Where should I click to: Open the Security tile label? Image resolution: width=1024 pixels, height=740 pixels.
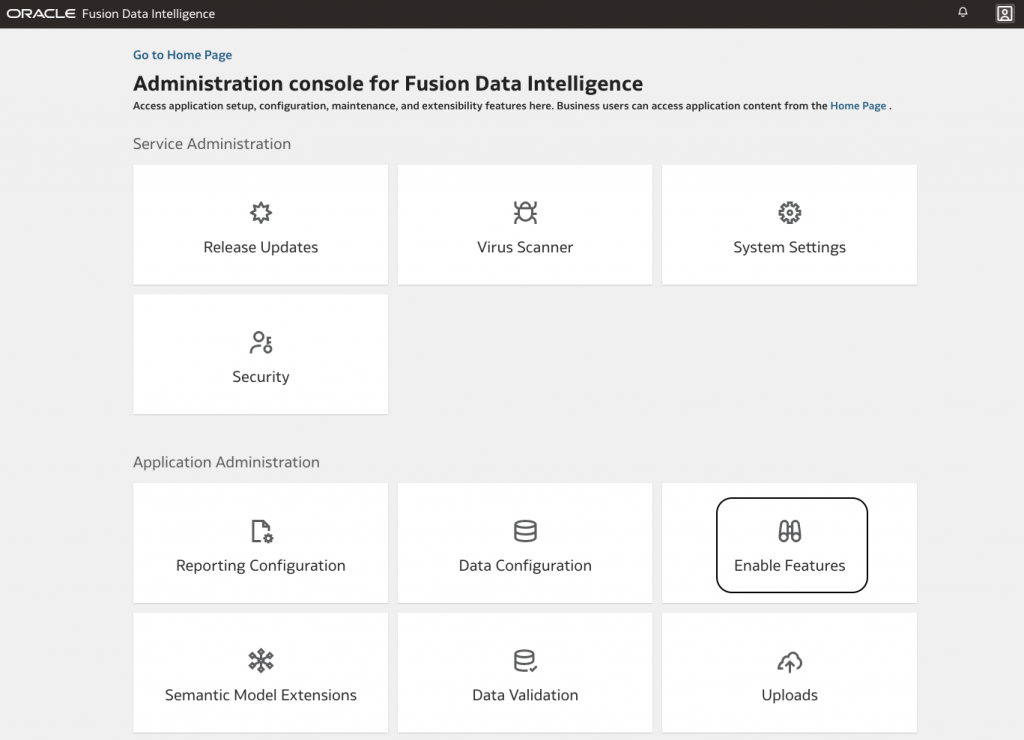click(x=261, y=377)
